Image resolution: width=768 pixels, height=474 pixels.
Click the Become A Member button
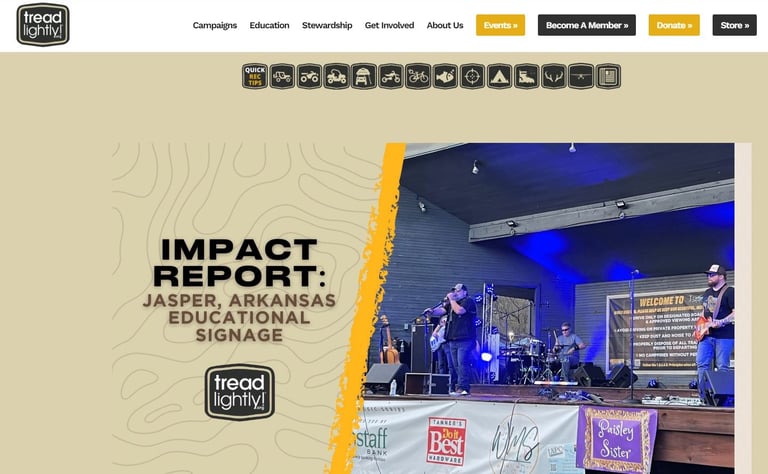point(587,25)
